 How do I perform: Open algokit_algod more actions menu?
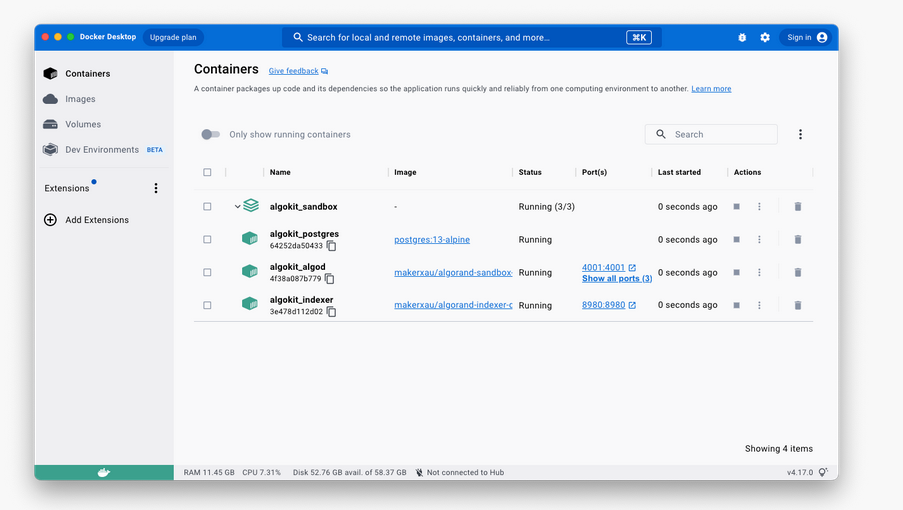pyautogui.click(x=759, y=272)
